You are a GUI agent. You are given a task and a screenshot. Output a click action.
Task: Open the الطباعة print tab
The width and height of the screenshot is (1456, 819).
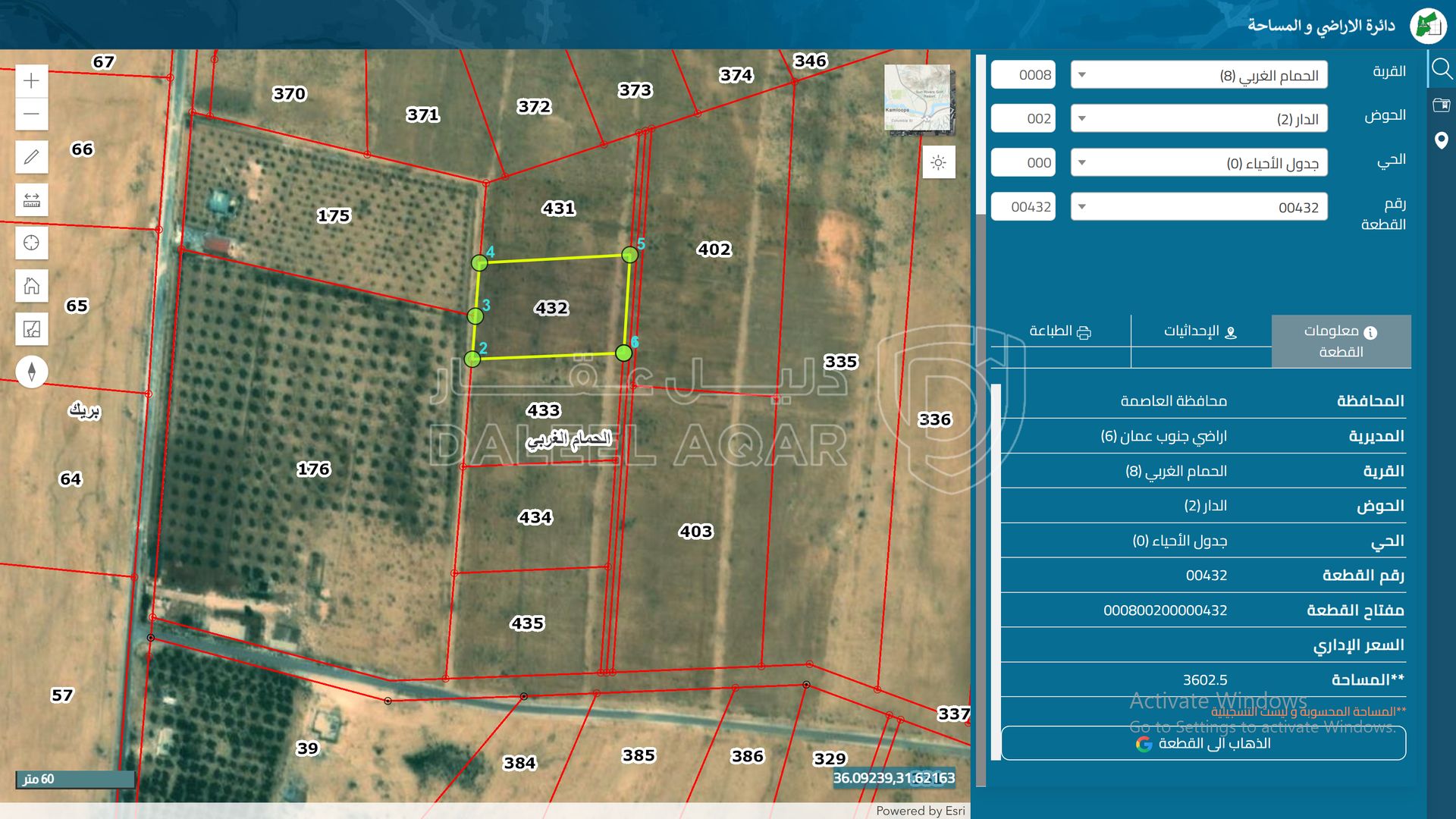(x=1059, y=331)
